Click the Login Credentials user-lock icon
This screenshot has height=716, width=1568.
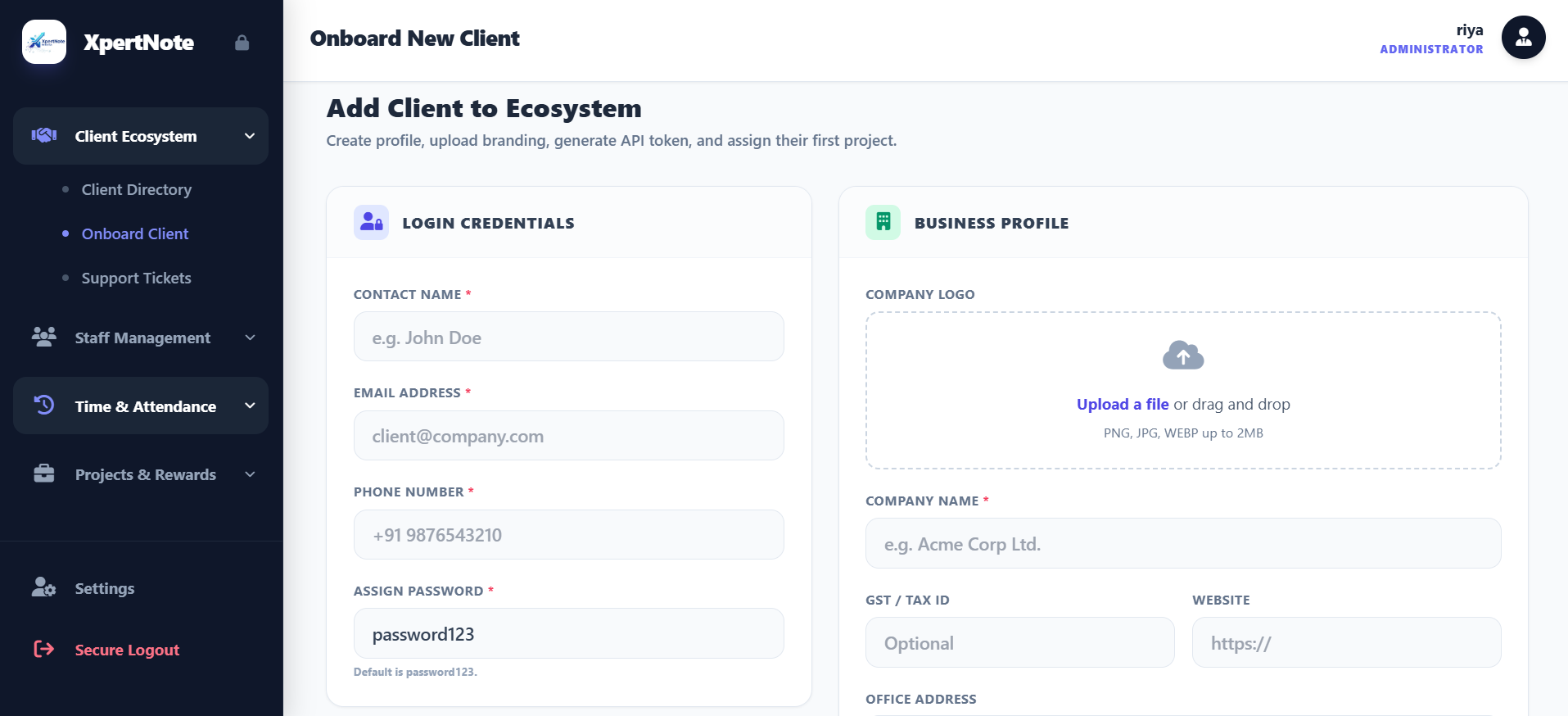pyautogui.click(x=372, y=222)
